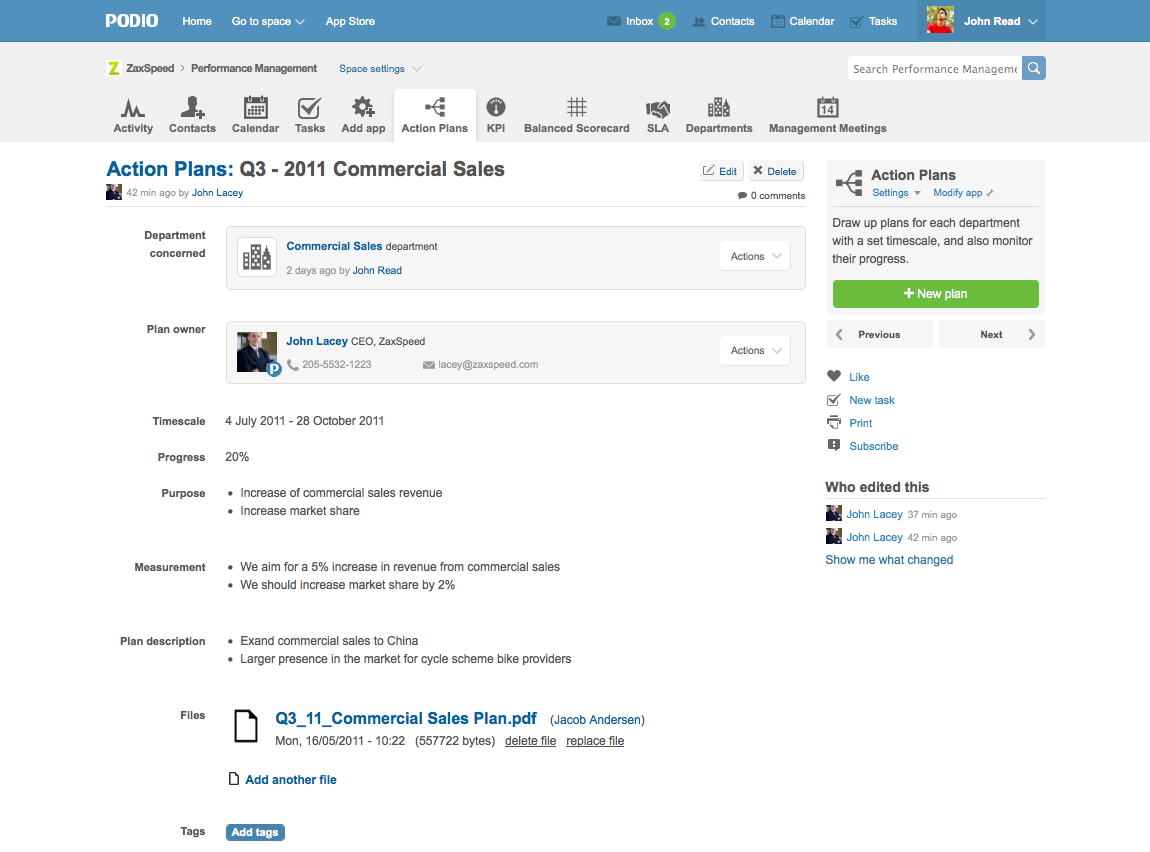Click the Edit button for this plan
Image resolution: width=1150 pixels, height=852 pixels.
click(720, 171)
